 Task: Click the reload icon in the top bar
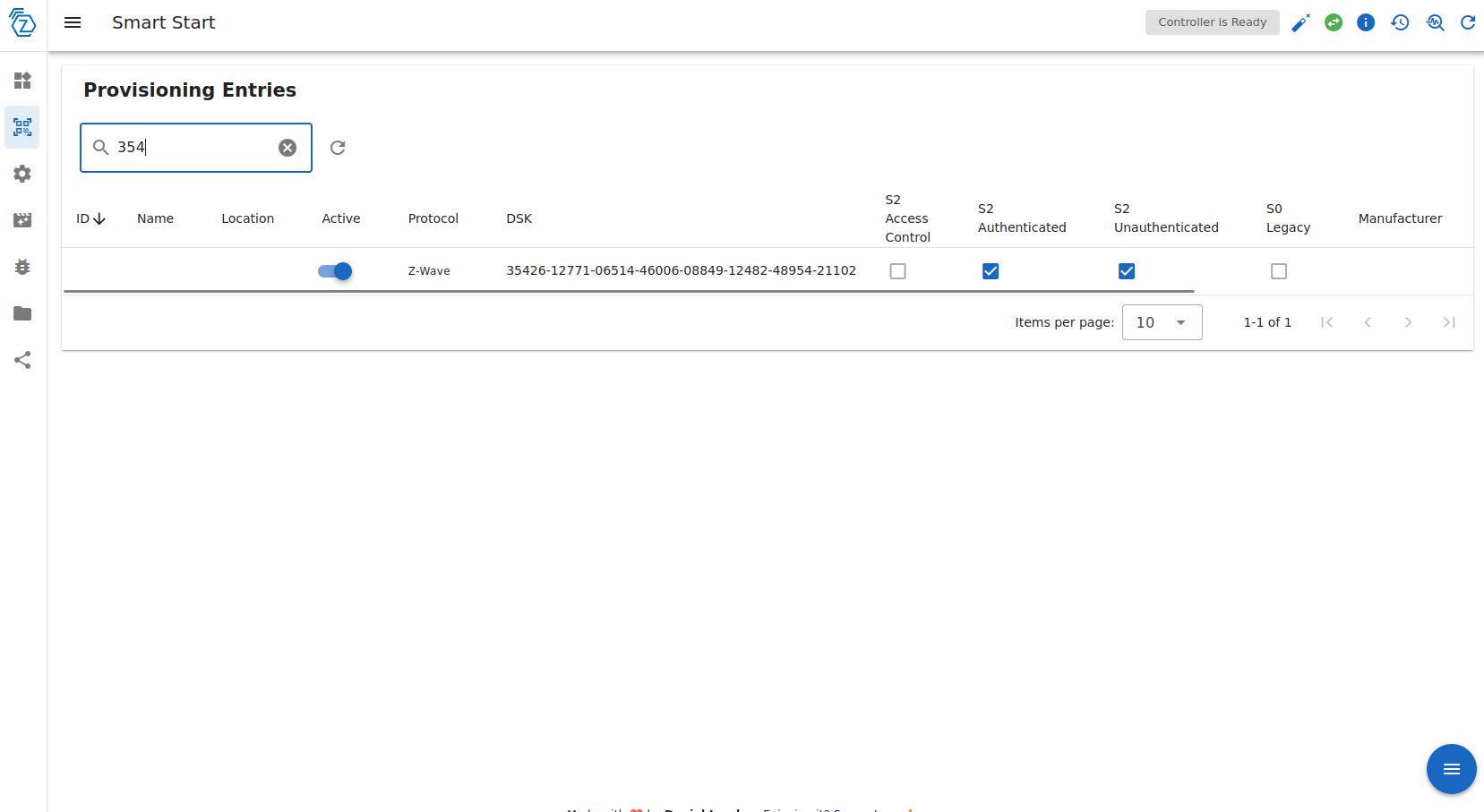pos(1468,22)
